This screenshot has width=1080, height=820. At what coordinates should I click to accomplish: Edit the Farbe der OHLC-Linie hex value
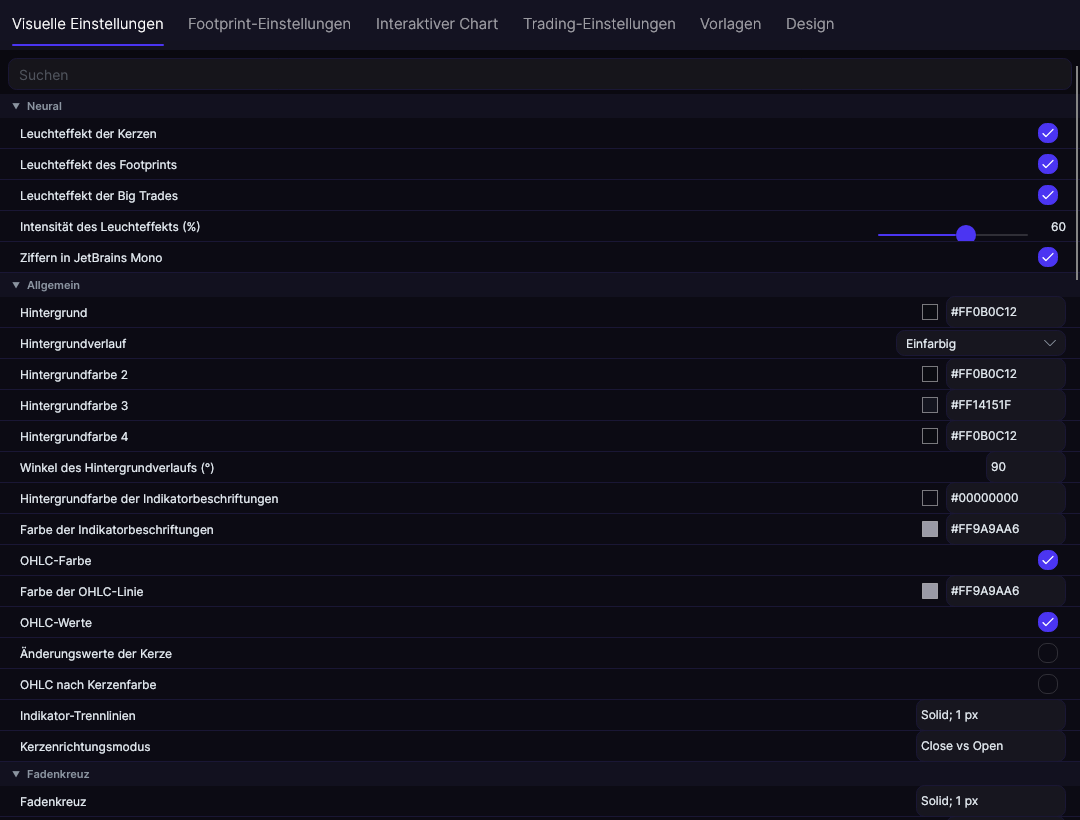1005,591
